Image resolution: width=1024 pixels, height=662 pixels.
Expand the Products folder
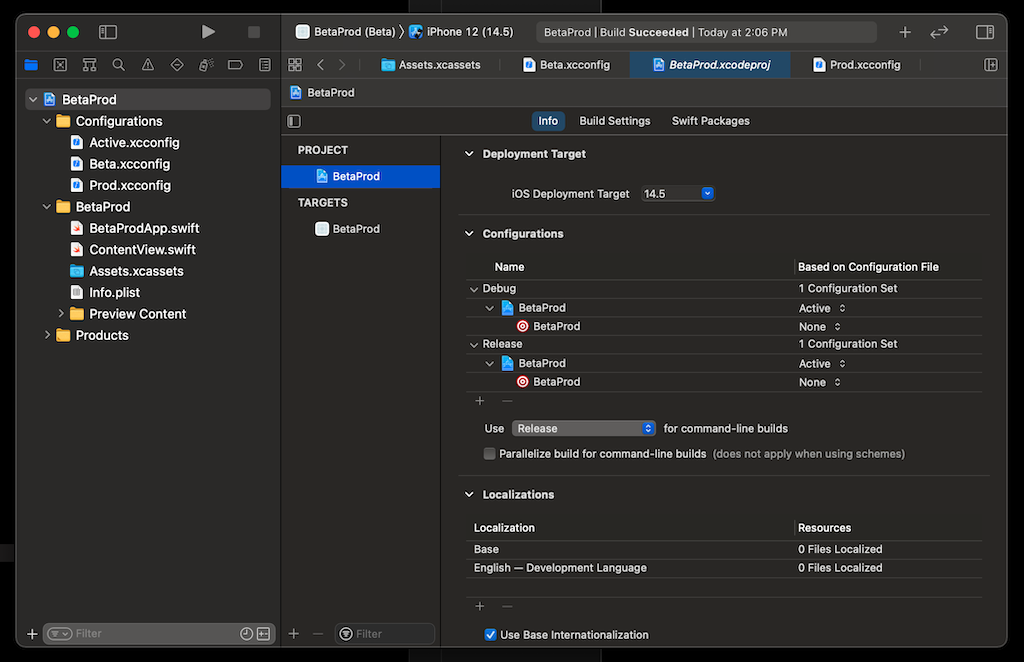pyautogui.click(x=47, y=335)
